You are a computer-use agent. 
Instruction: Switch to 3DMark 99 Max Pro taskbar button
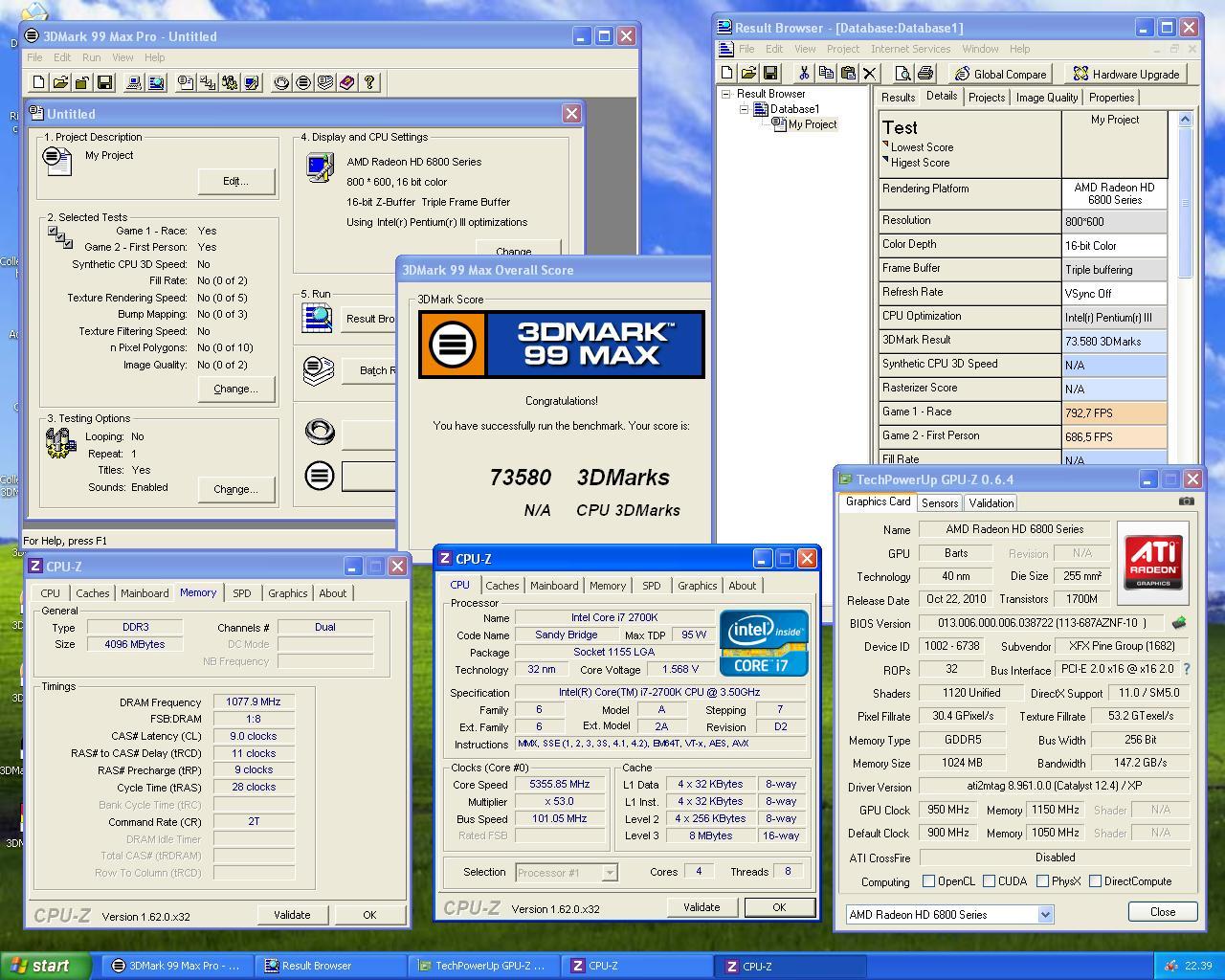point(178,966)
